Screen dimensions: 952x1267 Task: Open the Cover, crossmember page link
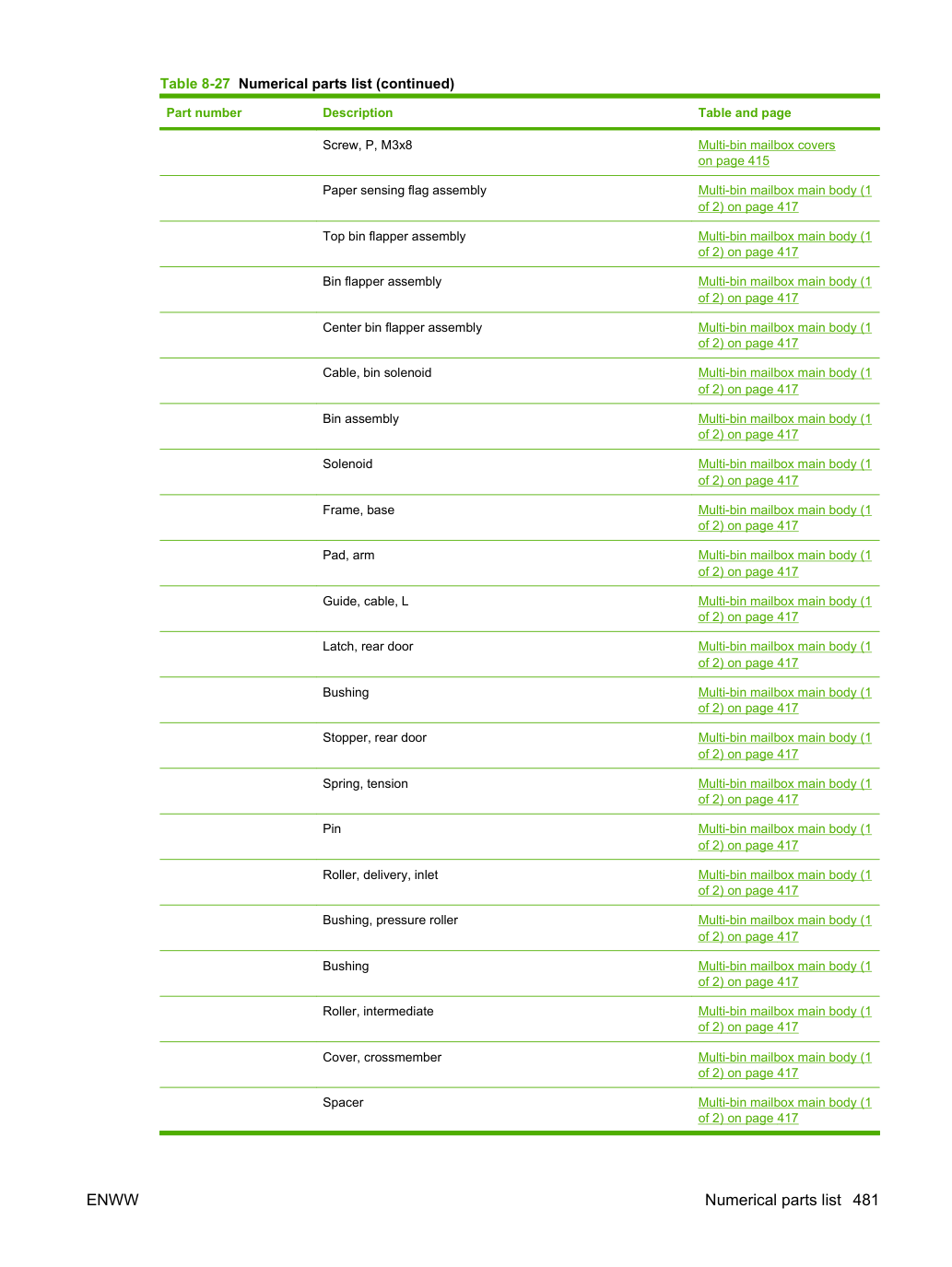784,1065
